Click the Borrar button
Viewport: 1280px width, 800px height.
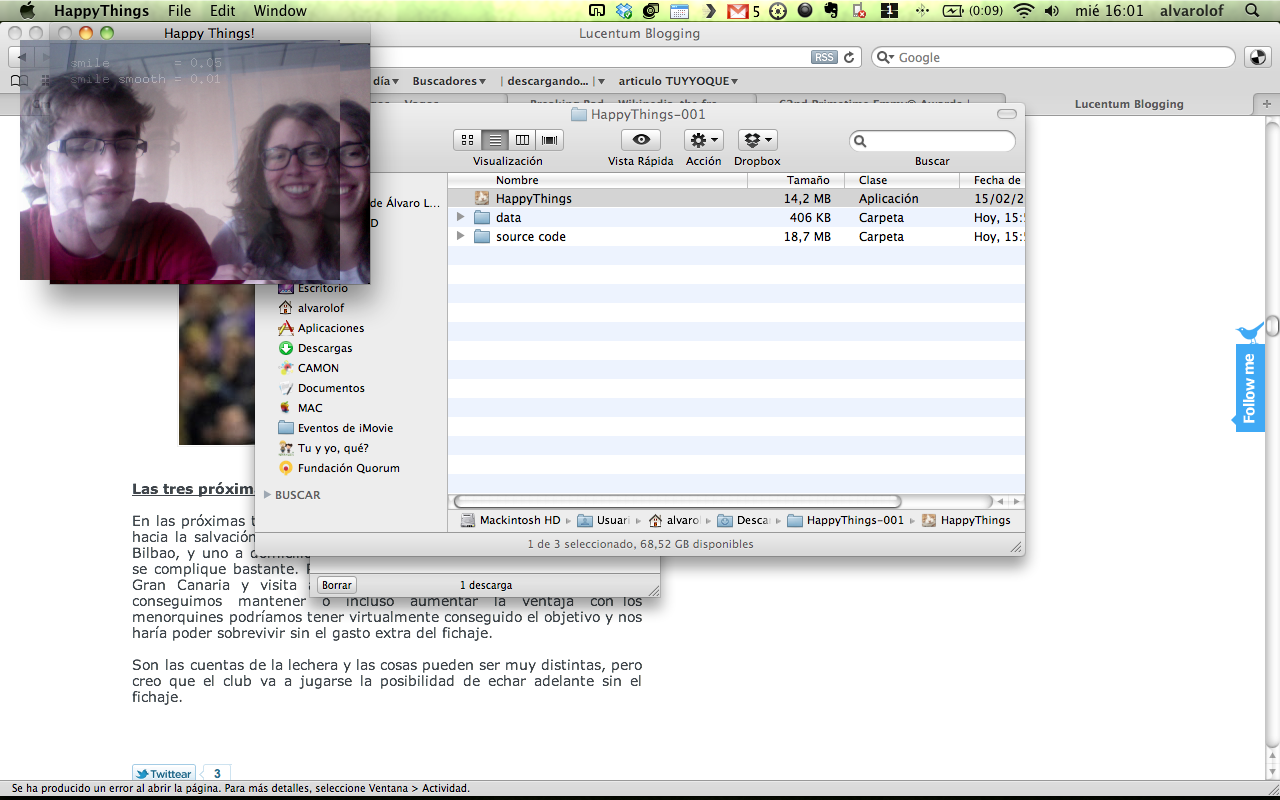[338, 585]
